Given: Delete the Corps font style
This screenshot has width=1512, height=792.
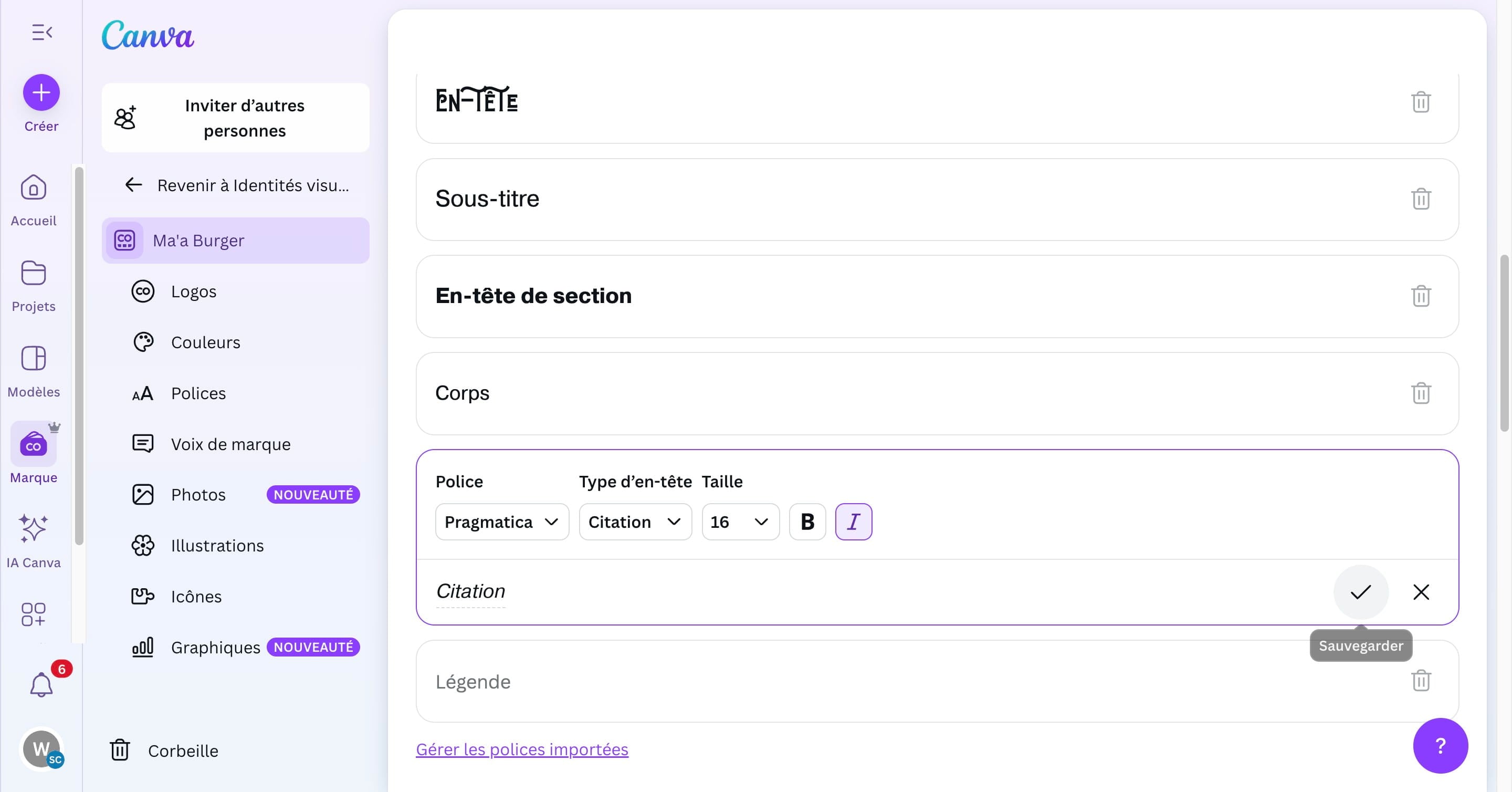Looking at the screenshot, I should point(1421,393).
